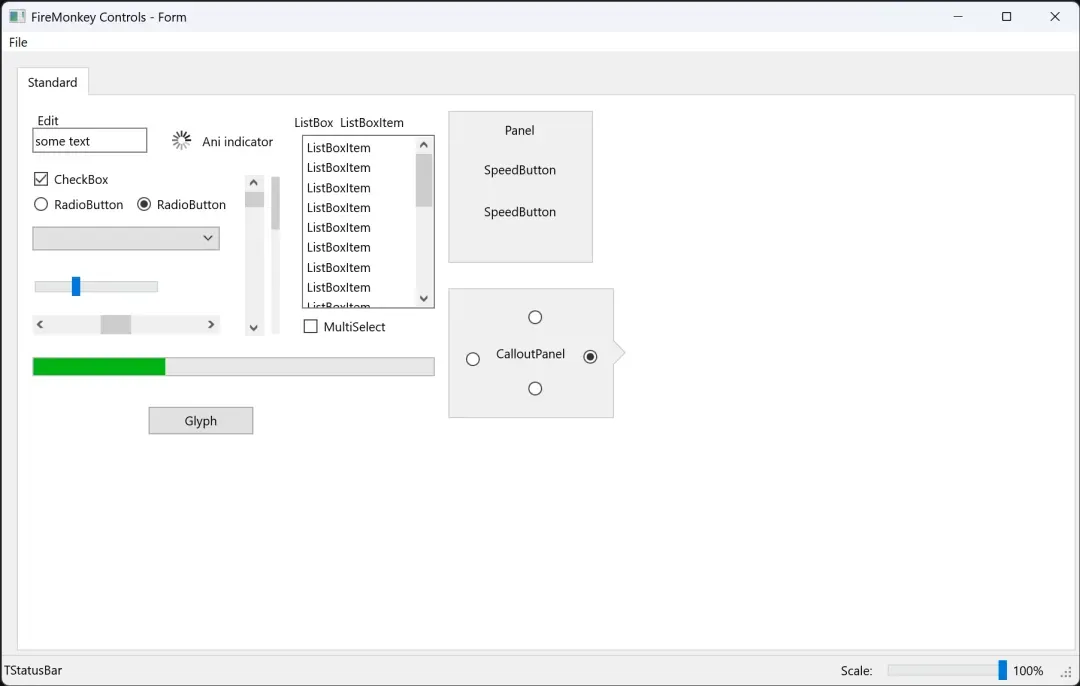Click the CalloutPanel label text
This screenshot has height=686, width=1080.
(x=530, y=354)
